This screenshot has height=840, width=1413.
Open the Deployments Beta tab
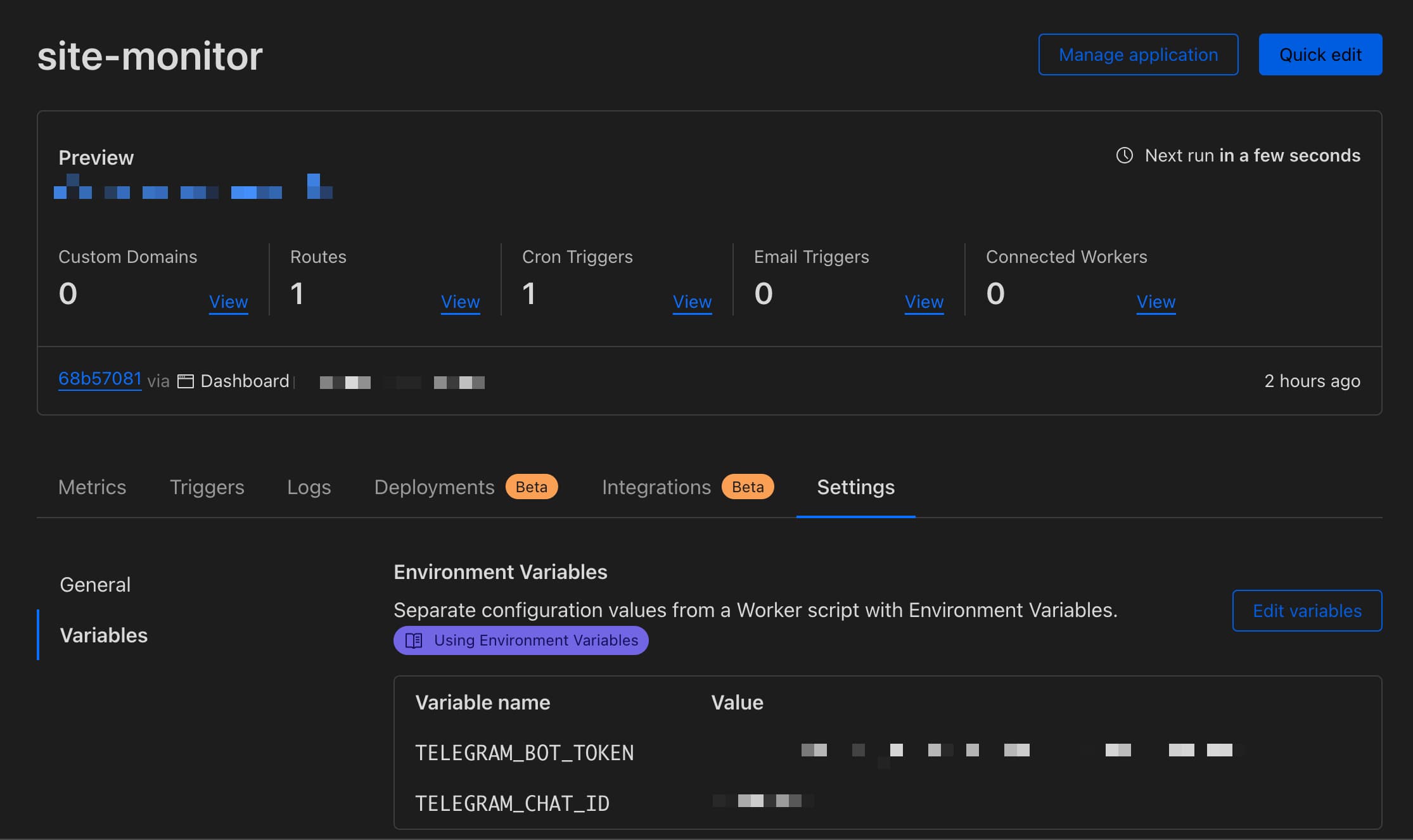point(435,487)
